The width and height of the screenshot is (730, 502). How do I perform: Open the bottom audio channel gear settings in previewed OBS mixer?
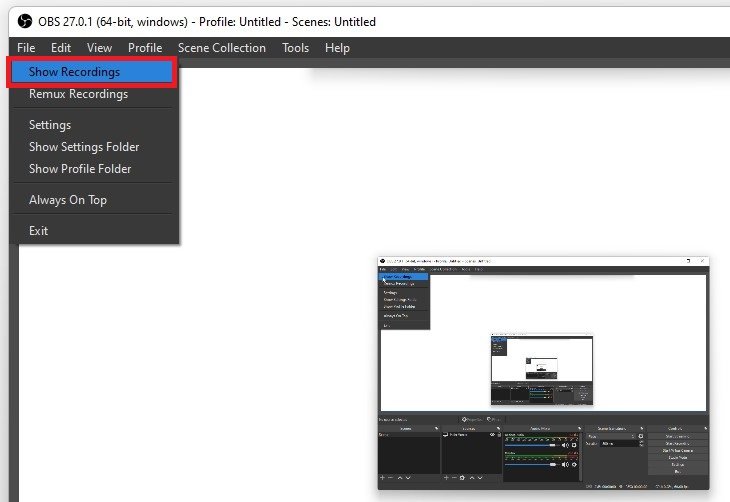pos(574,465)
